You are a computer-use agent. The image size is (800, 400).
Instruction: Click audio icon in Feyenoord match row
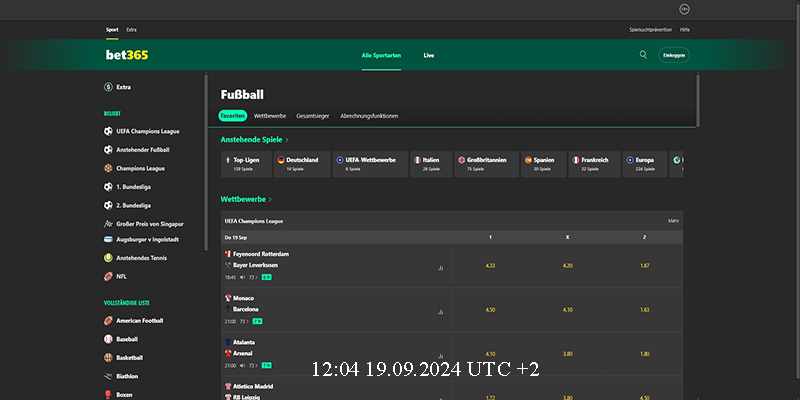point(242,278)
